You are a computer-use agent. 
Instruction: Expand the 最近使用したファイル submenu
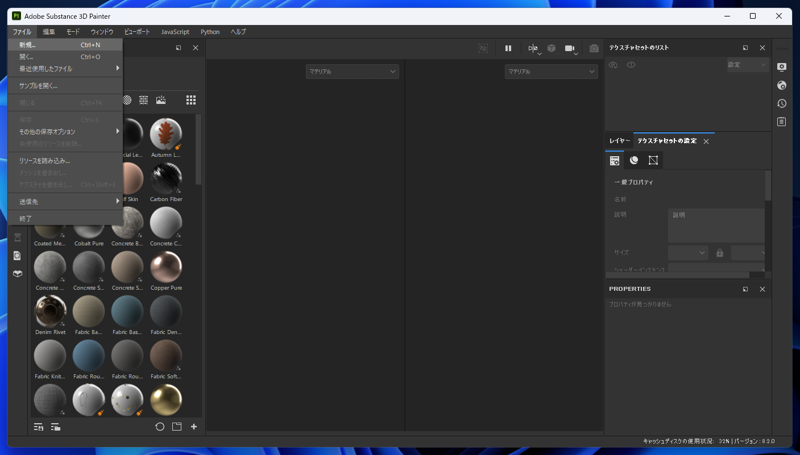pyautogui.click(x=65, y=69)
